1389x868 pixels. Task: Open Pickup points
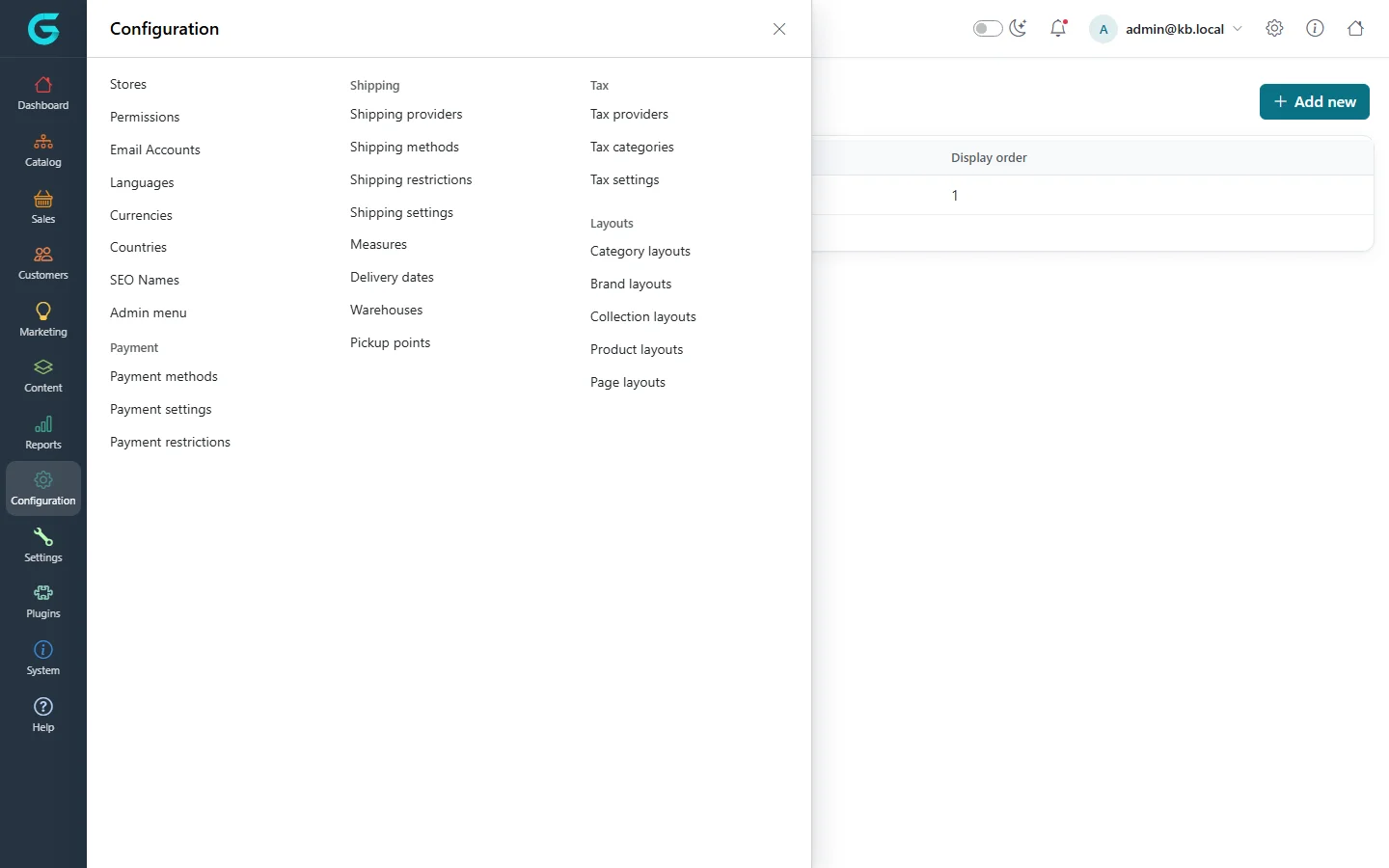point(390,342)
